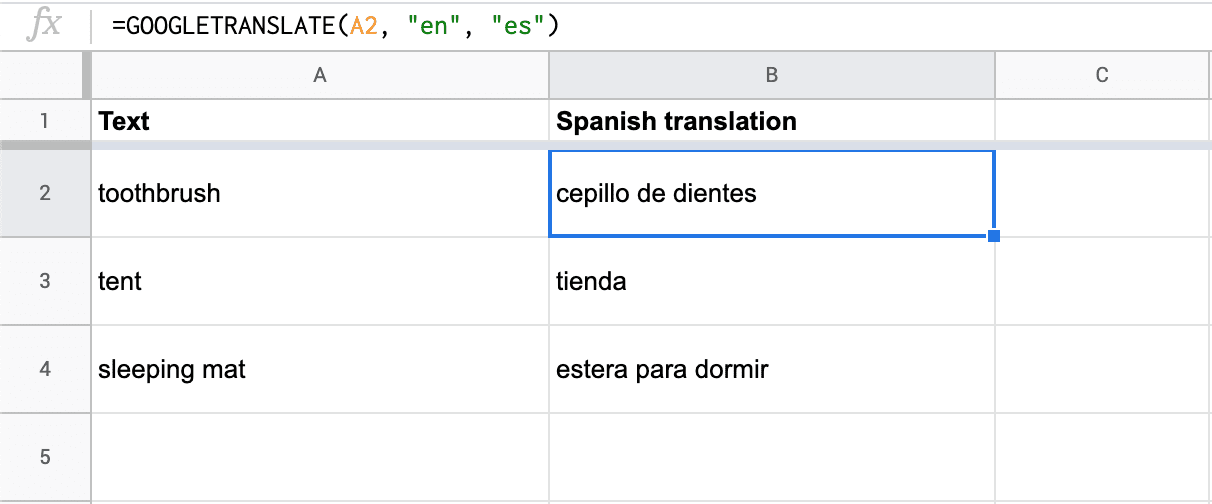Screen dimensions: 1212x504
Task: Select the "Text" header cell
Action: click(320, 121)
